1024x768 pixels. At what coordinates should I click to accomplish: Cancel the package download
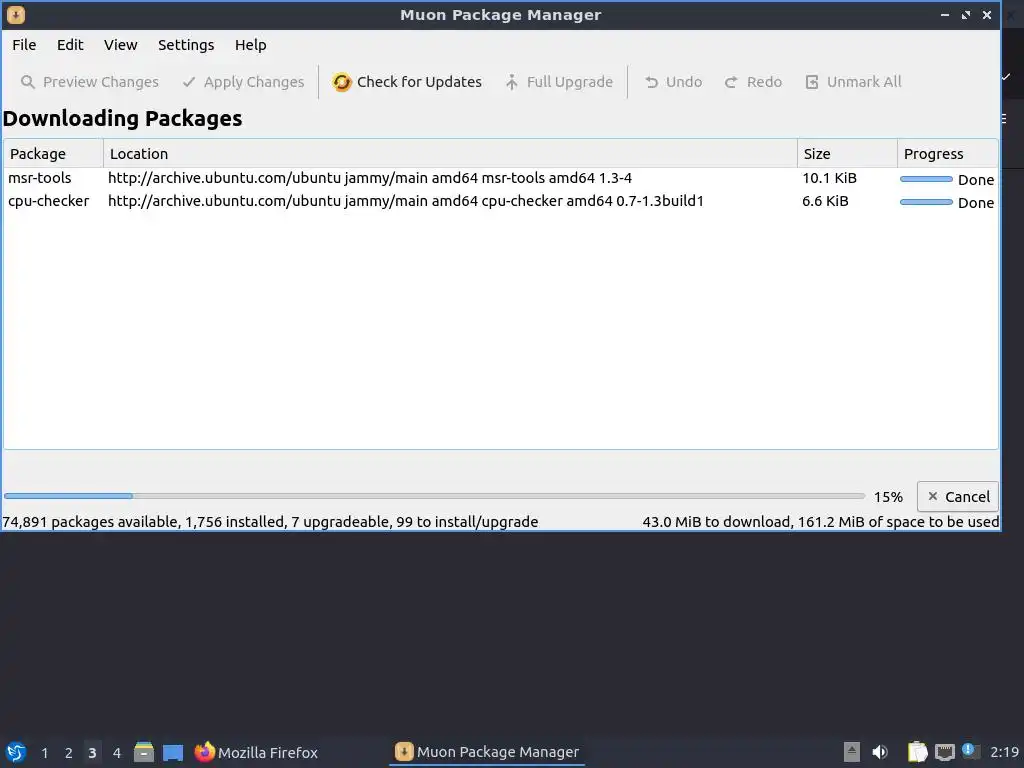[958, 497]
